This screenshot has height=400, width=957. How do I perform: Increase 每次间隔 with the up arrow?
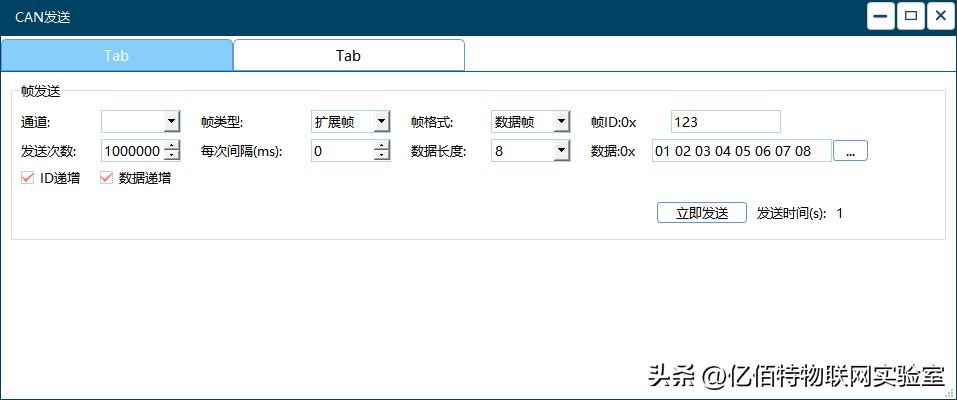(383, 146)
